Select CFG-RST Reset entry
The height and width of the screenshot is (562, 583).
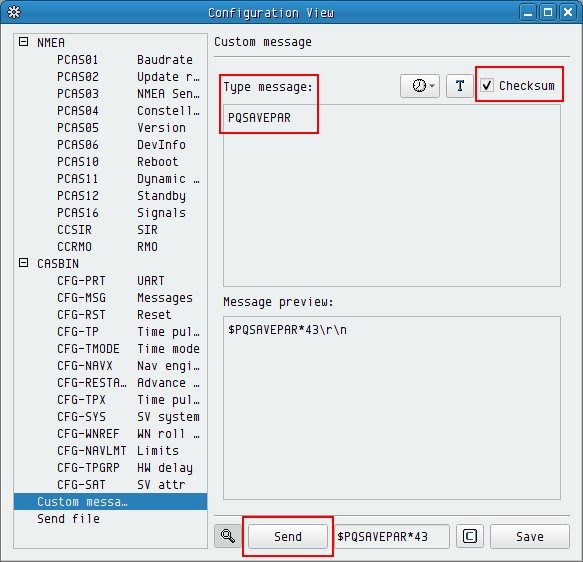[x=110, y=314]
